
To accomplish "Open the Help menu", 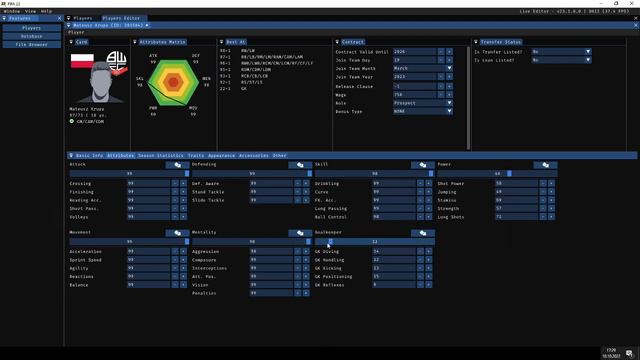I will pos(47,11).
